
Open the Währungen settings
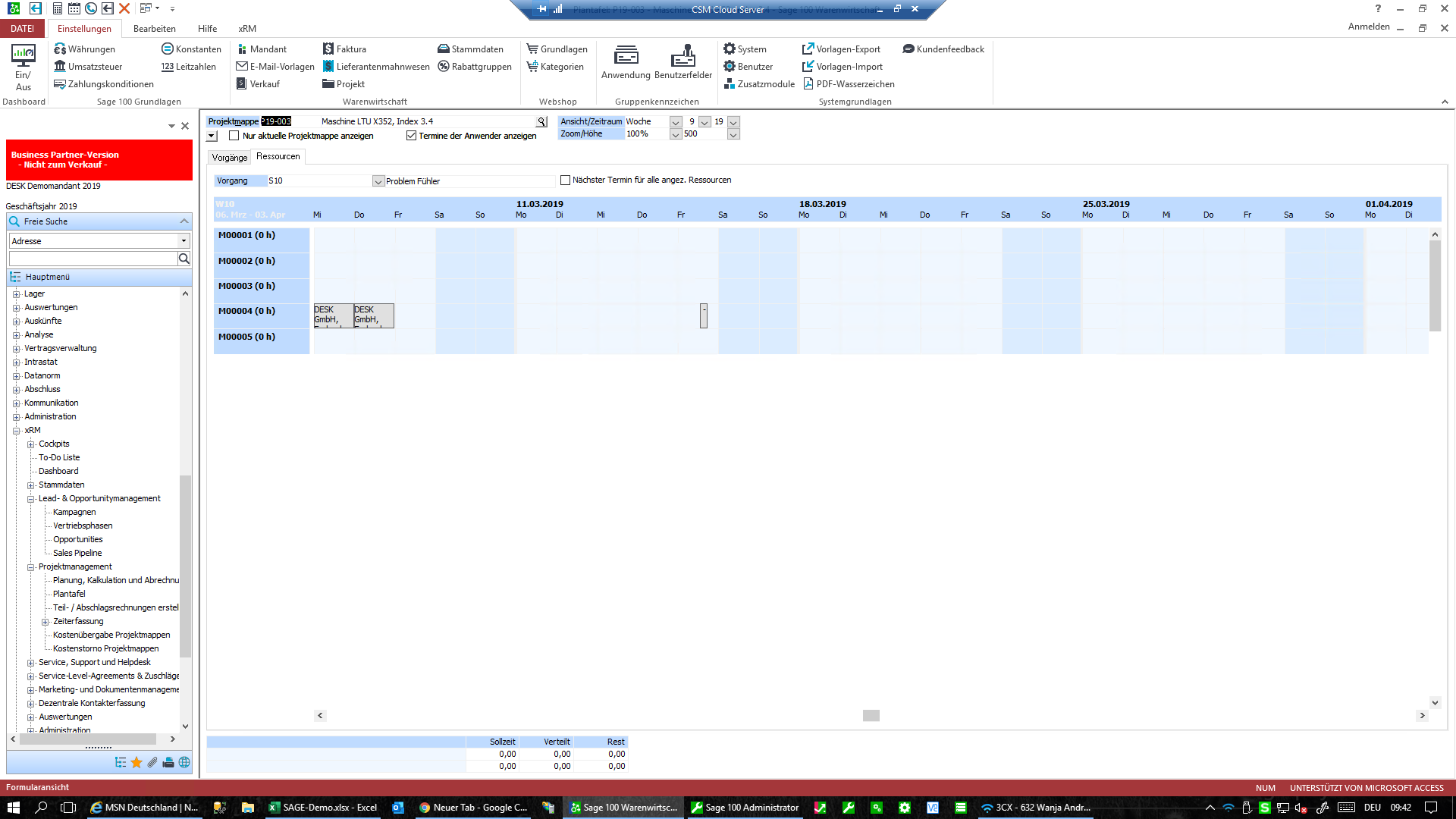coord(84,49)
